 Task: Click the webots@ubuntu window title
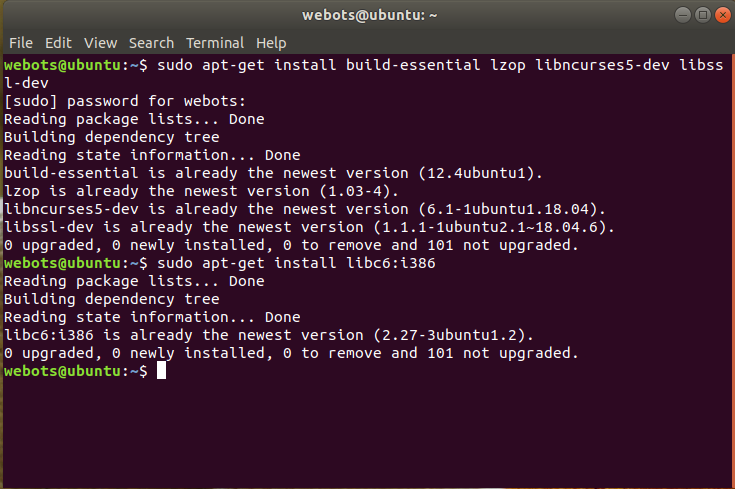coord(369,15)
